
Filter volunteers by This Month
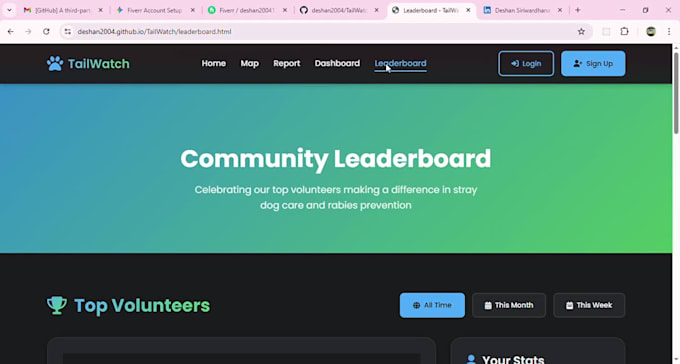pyautogui.click(x=509, y=305)
